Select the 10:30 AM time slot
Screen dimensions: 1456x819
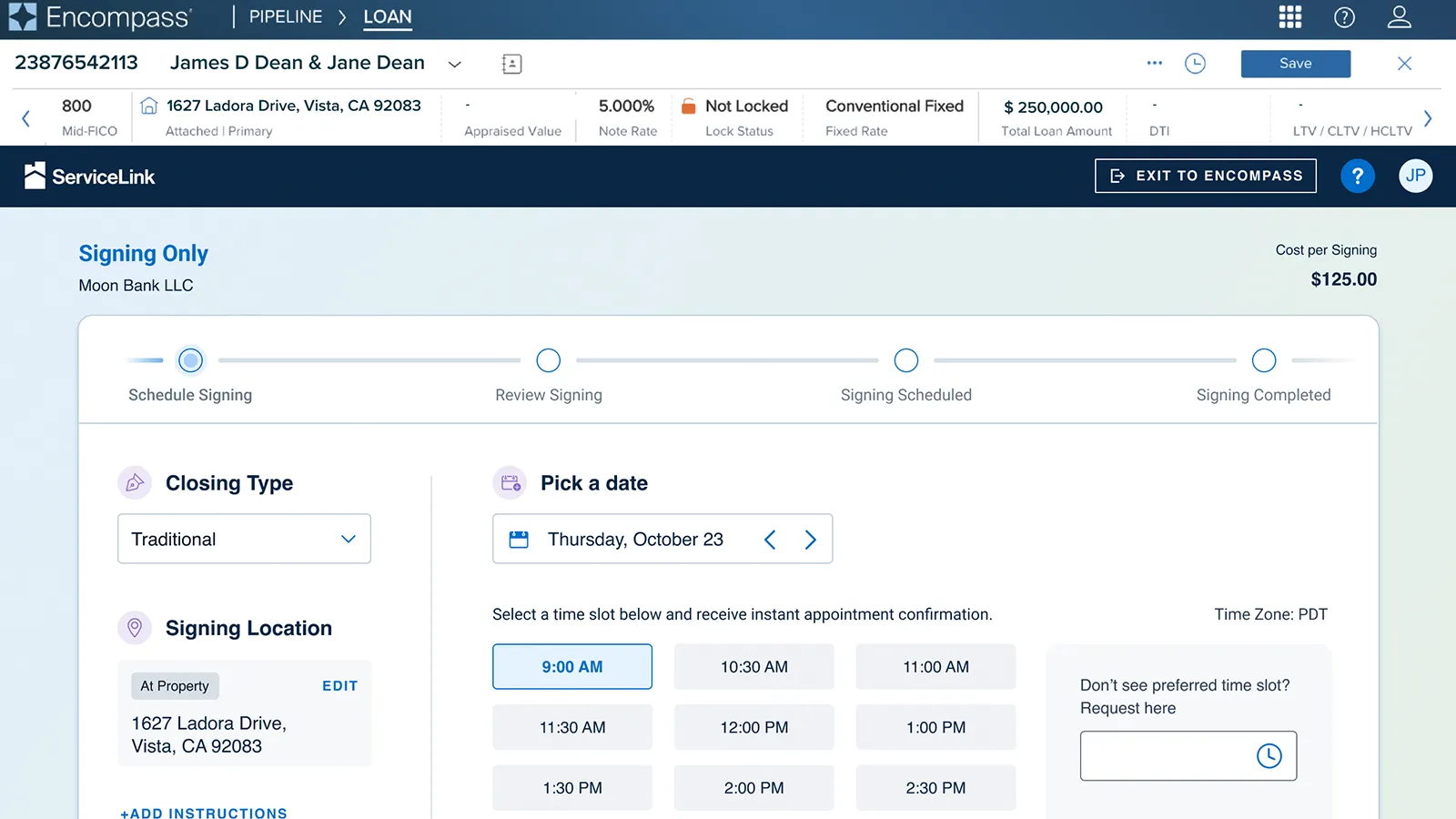[753, 667]
